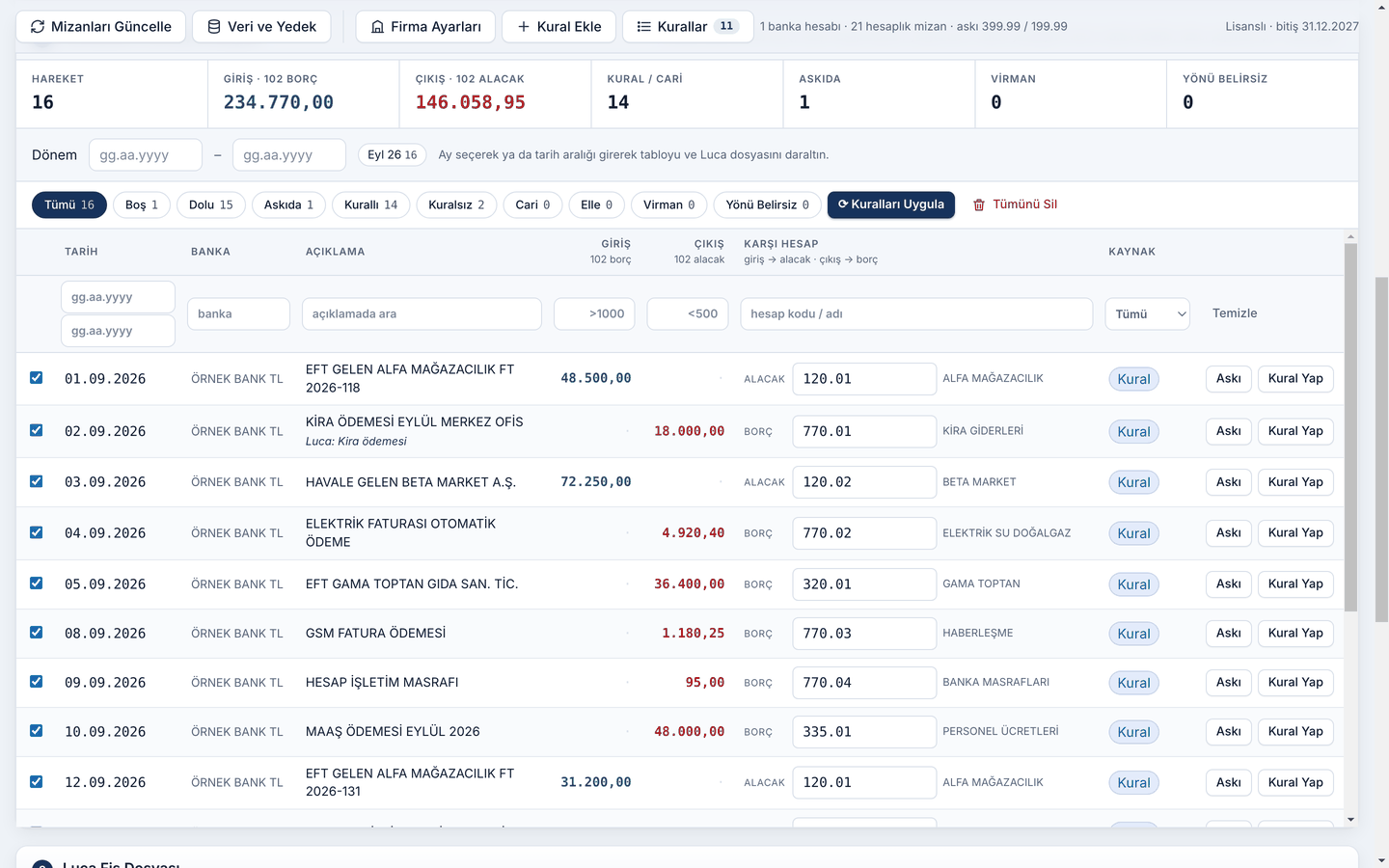1389x868 pixels.
Task: Click the refresh icon in Mizanları Güncelle
Action: coord(38,27)
